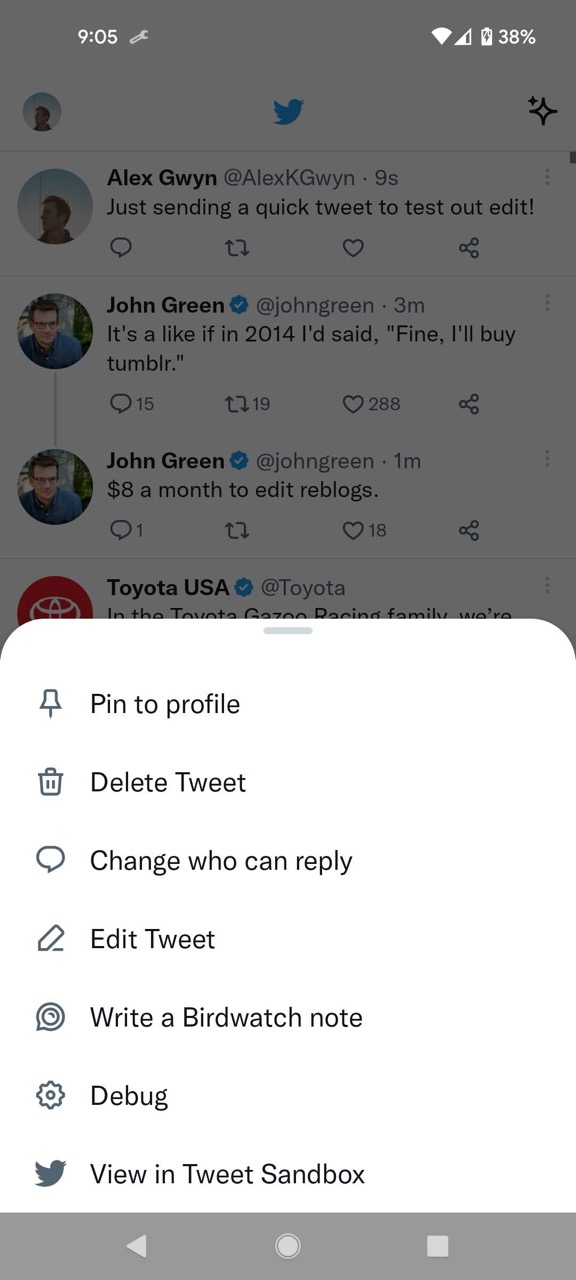Tap the bird icon for Tweet Sandbox

pyautogui.click(x=50, y=1173)
